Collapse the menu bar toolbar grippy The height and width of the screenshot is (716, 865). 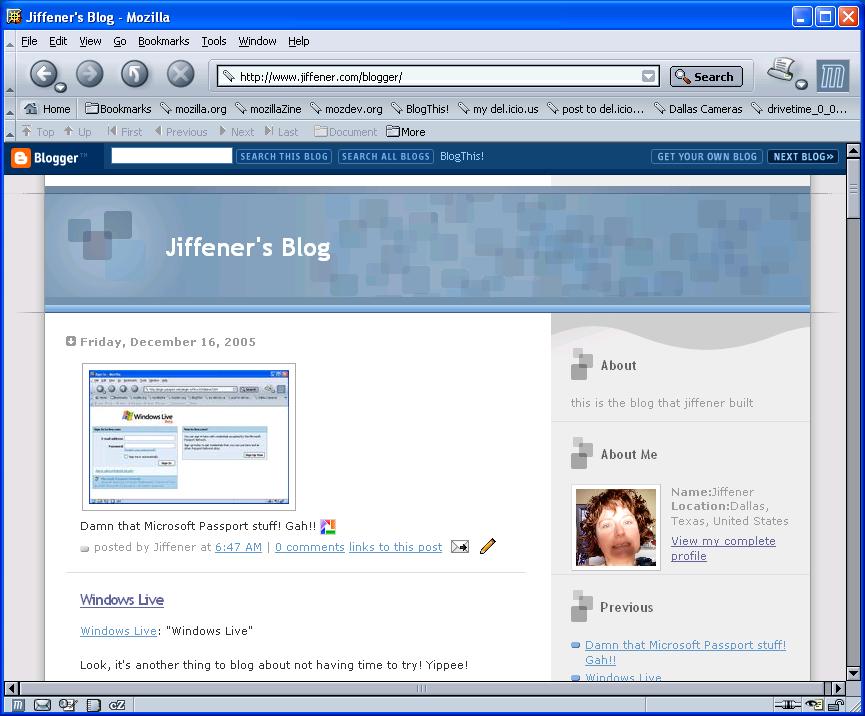9,41
